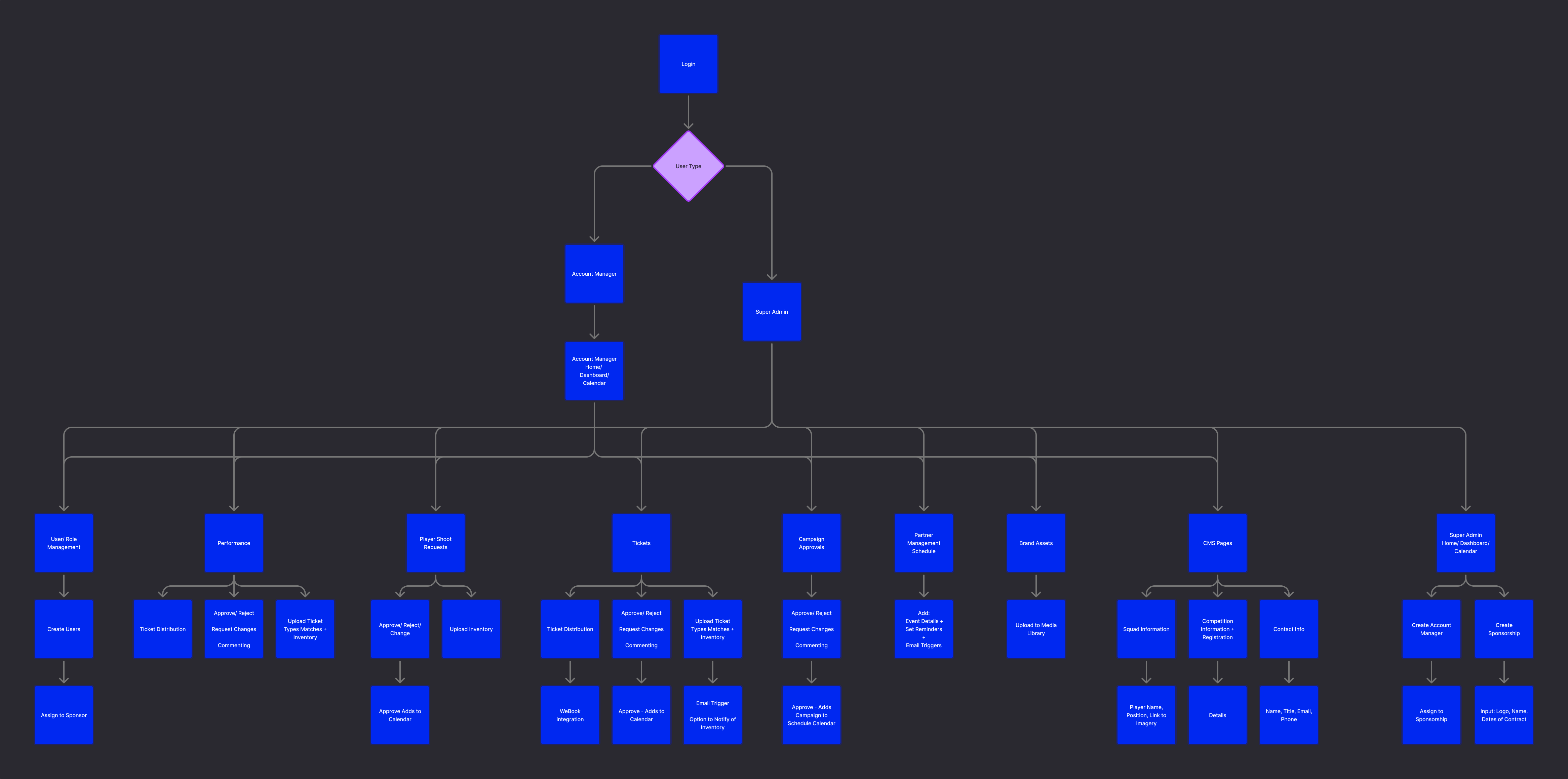Image resolution: width=1568 pixels, height=779 pixels.
Task: Select Account Manager Home/ Dashboard/ Calendar box
Action: [x=594, y=371]
